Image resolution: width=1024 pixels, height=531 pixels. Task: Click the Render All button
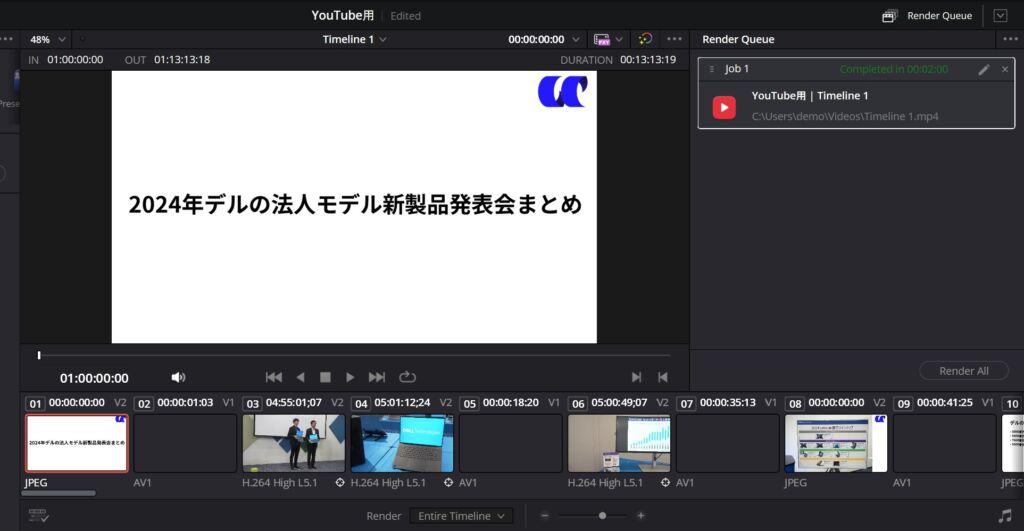(963, 371)
